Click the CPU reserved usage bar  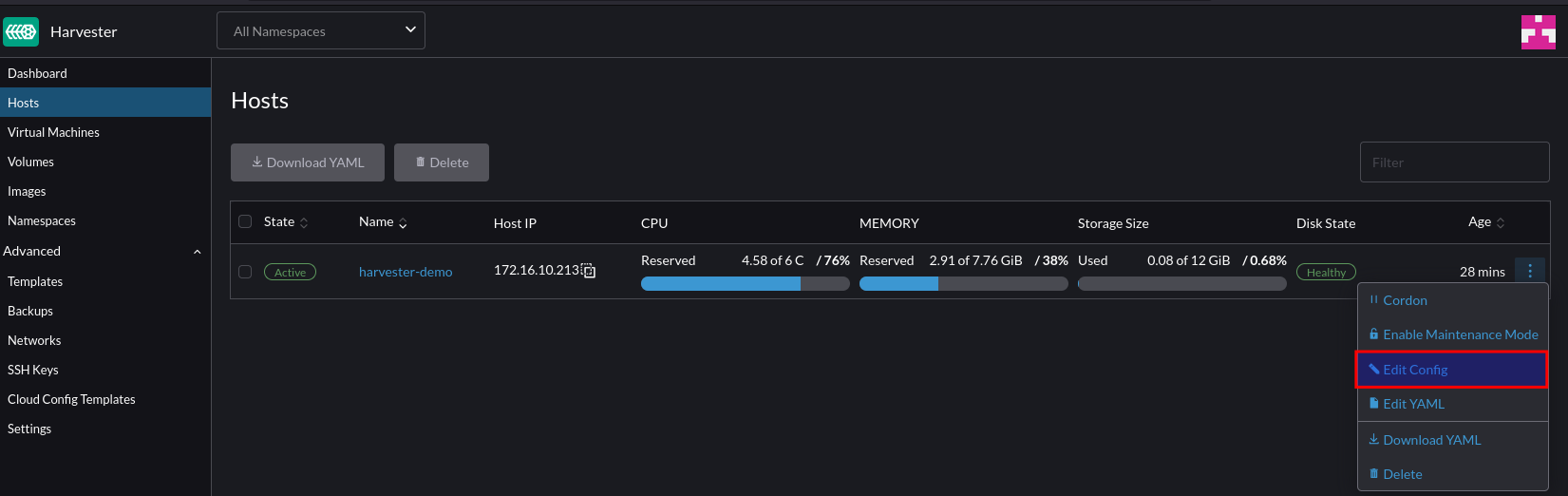(746, 283)
